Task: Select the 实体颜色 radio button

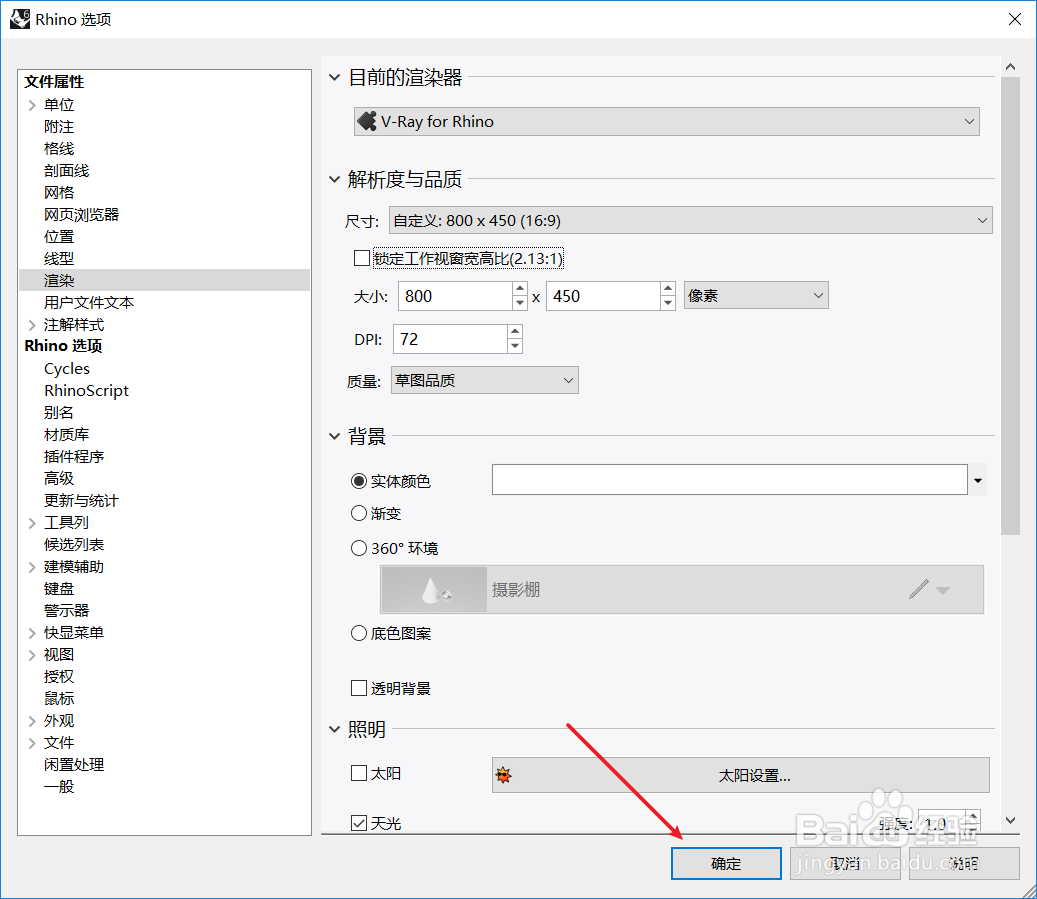Action: (x=358, y=481)
